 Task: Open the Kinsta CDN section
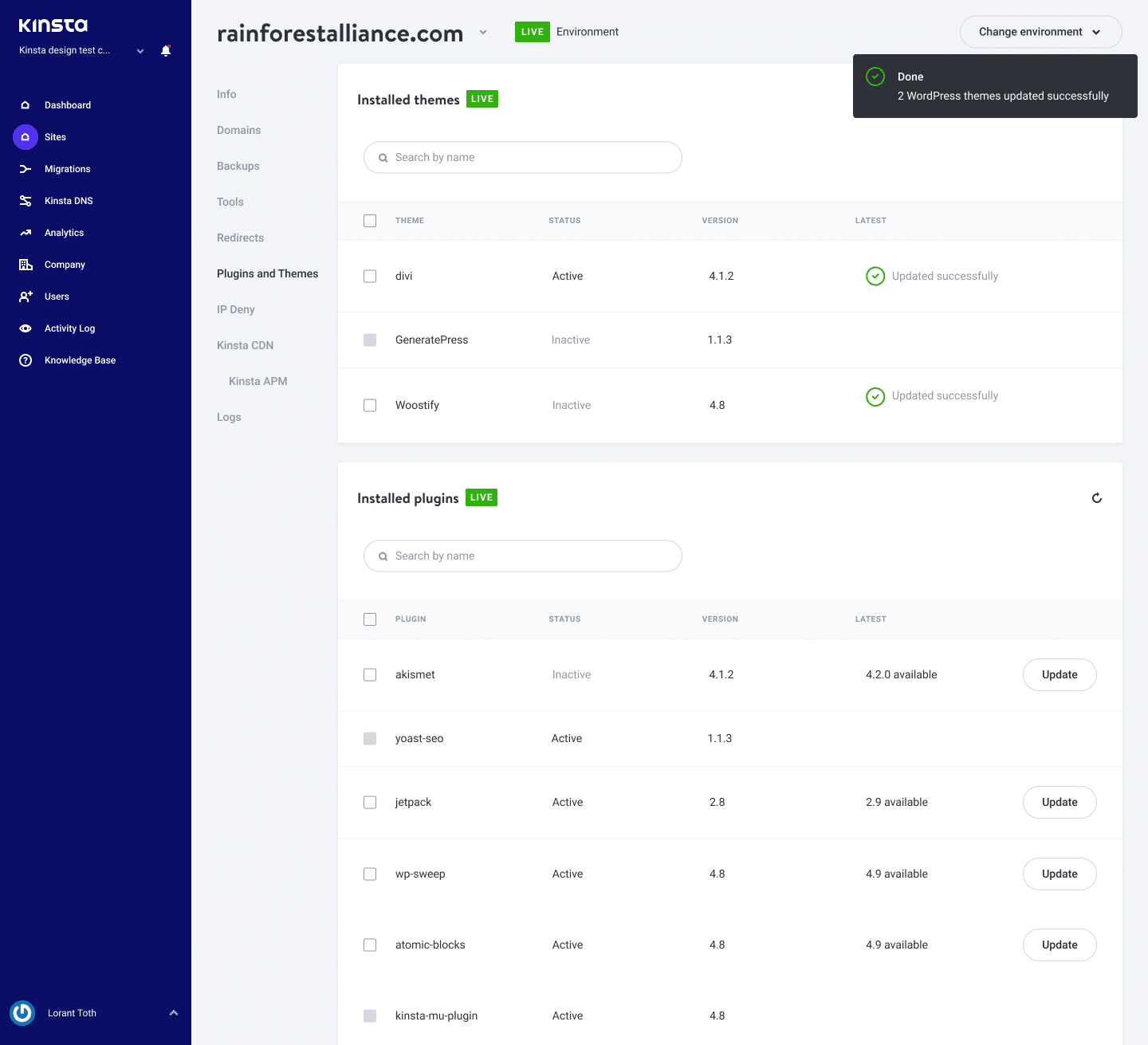(x=245, y=345)
